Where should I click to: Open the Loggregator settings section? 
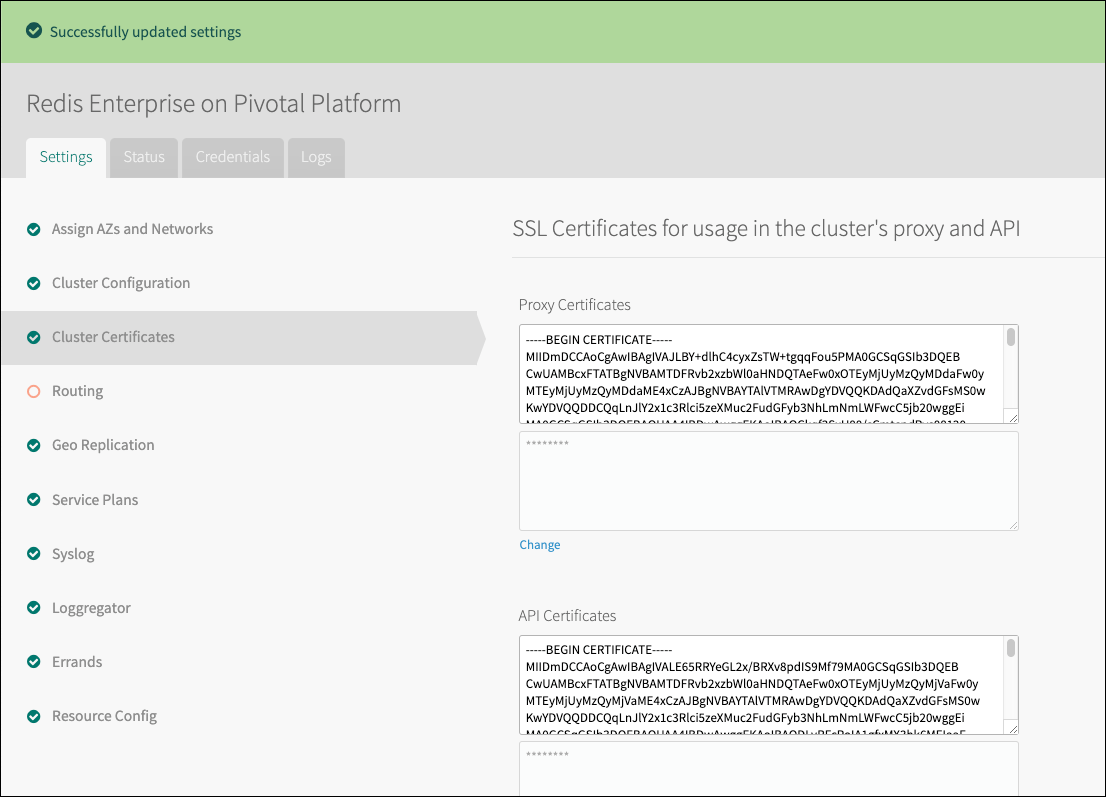(x=91, y=608)
